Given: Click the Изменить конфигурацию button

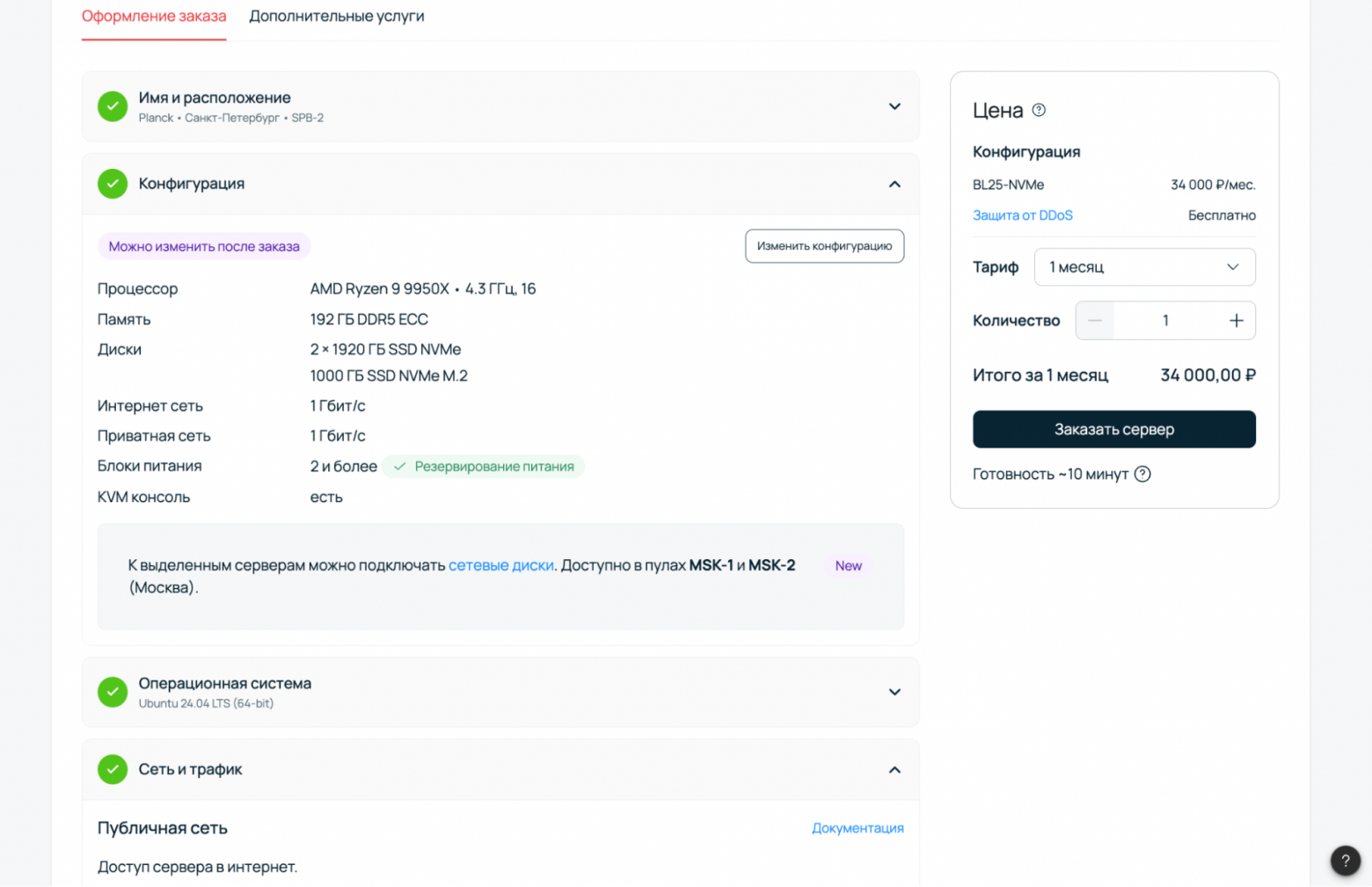Looking at the screenshot, I should click(824, 246).
